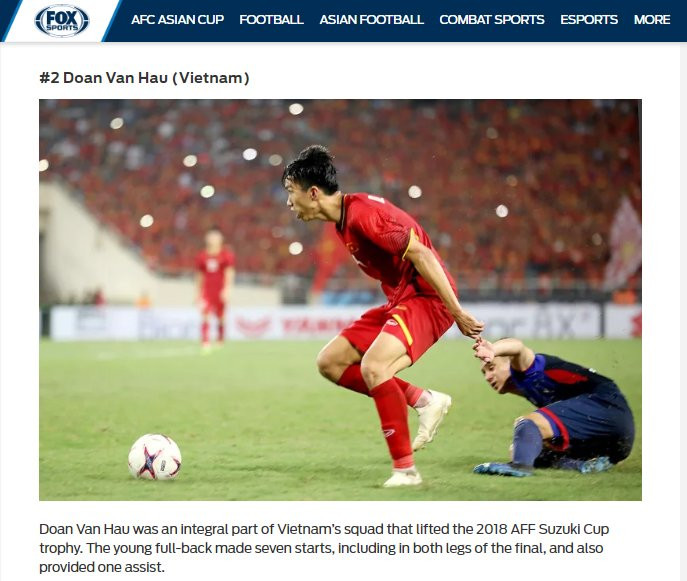
Task: Go to the Football section
Action: pyautogui.click(x=271, y=20)
